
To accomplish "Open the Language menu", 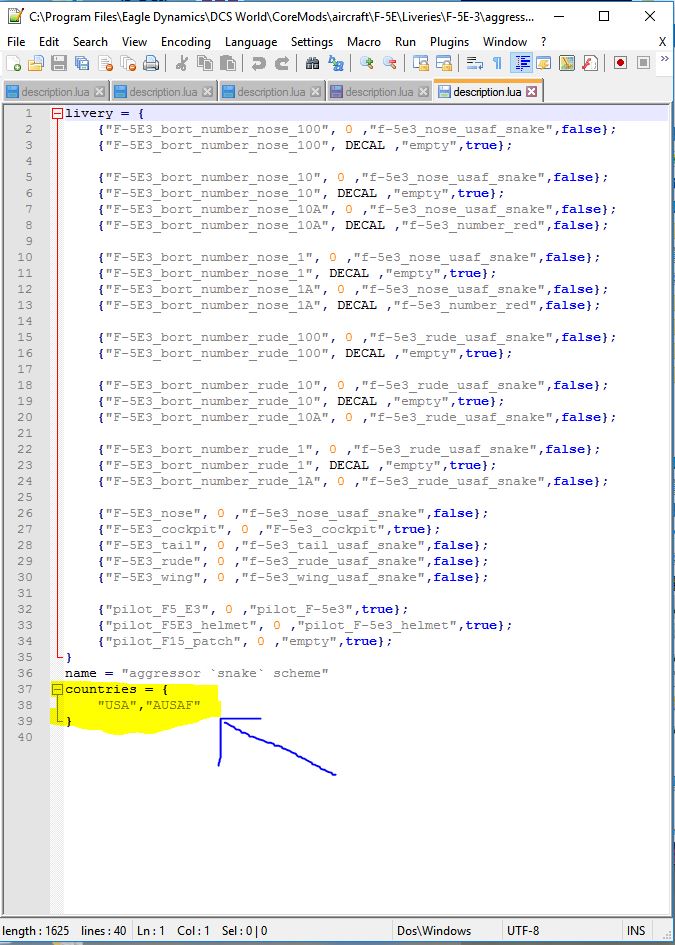I will 251,42.
